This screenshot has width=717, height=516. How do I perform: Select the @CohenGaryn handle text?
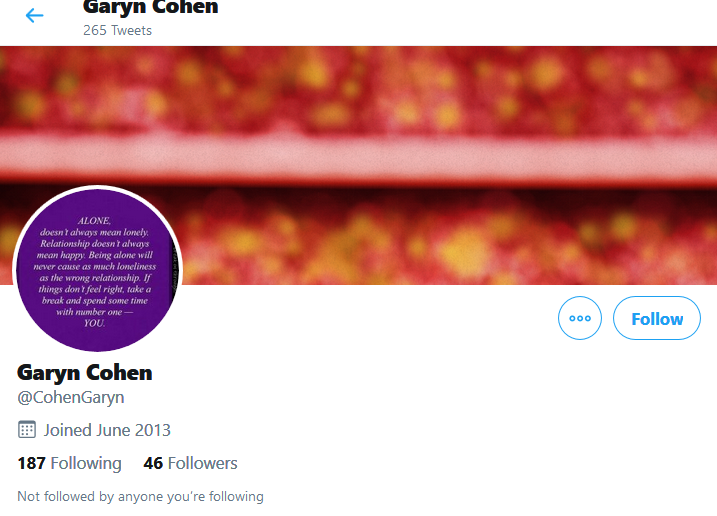tap(71, 397)
